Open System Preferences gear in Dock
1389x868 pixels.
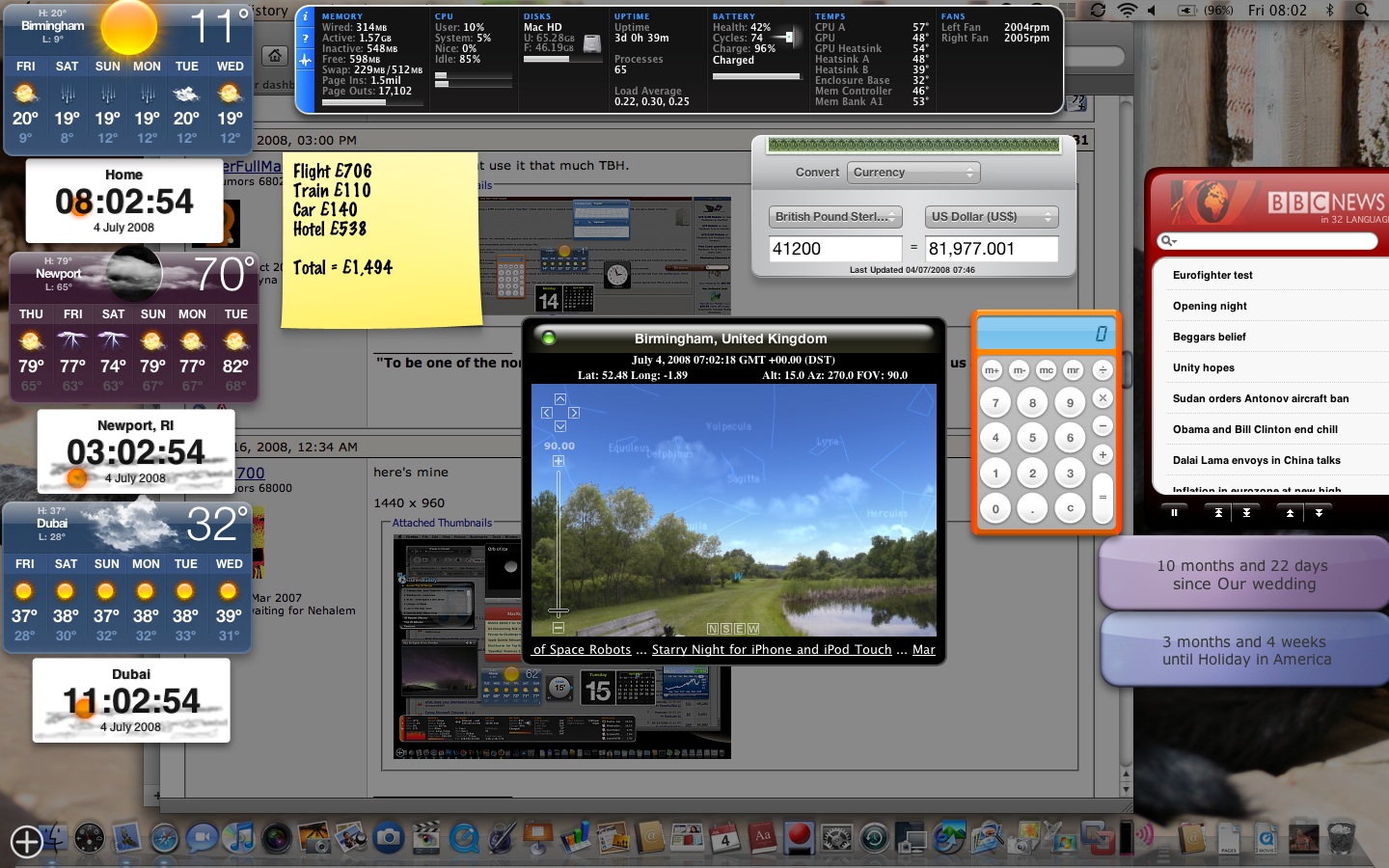(837, 837)
